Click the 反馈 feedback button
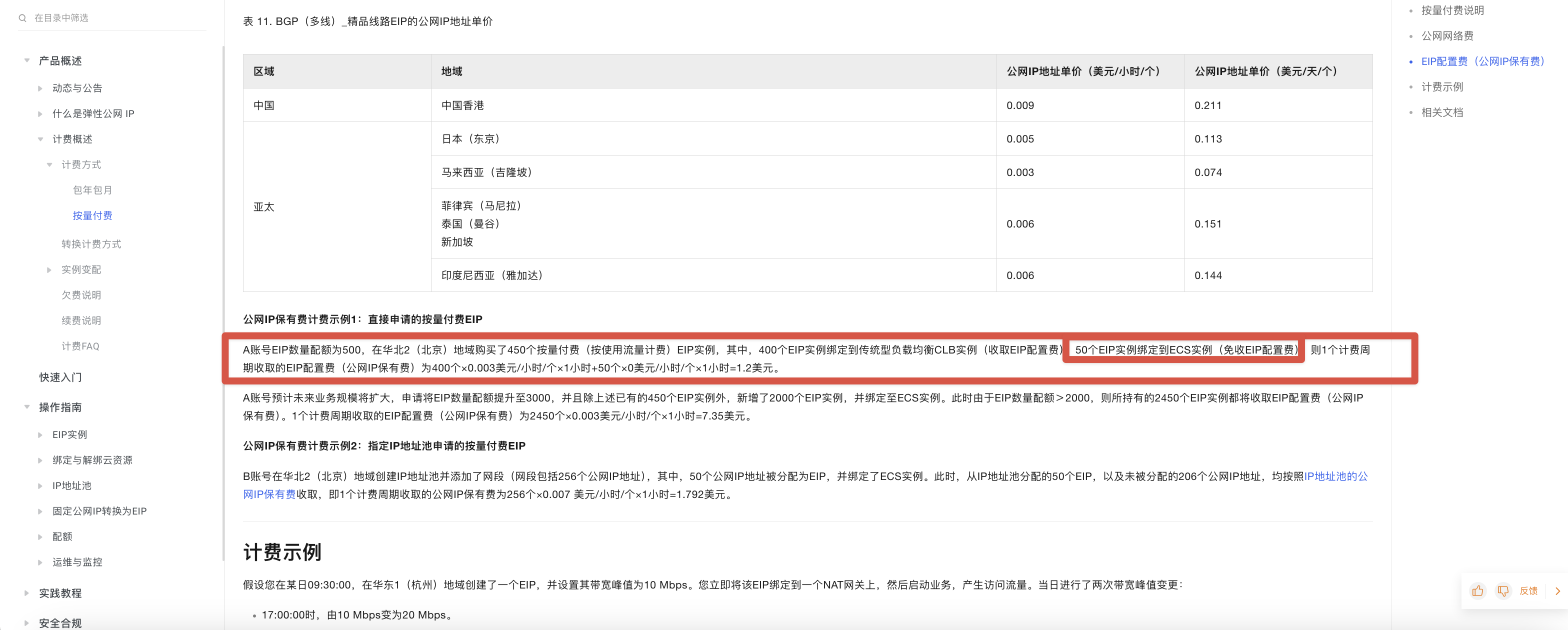Viewport: 1568px width, 630px height. [x=1528, y=590]
